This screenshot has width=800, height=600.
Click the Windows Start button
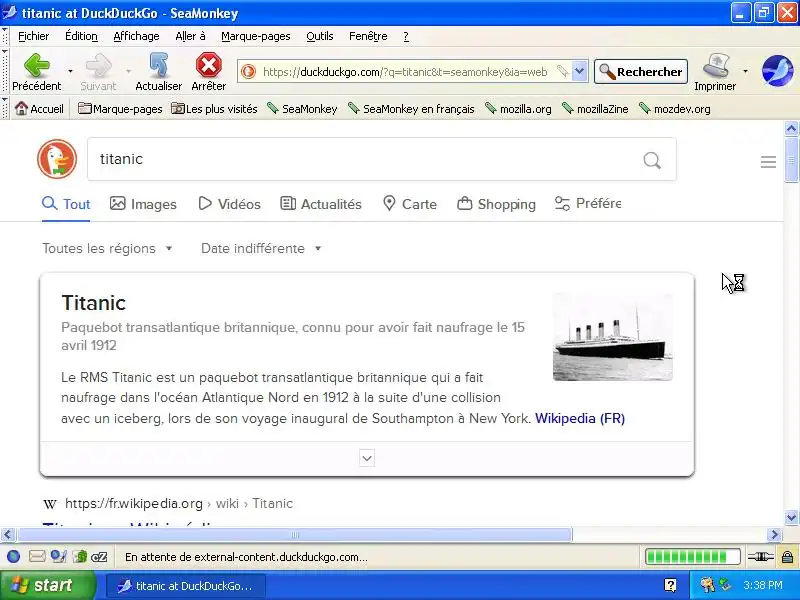pyautogui.click(x=48, y=585)
